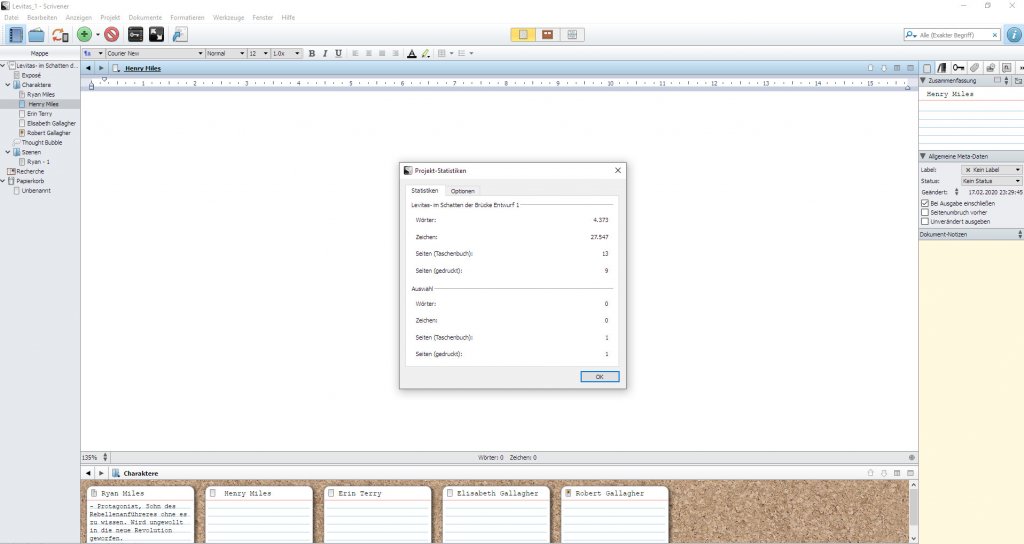1024x544 pixels.
Task: Add a new document with green plus
Action: [x=84, y=35]
